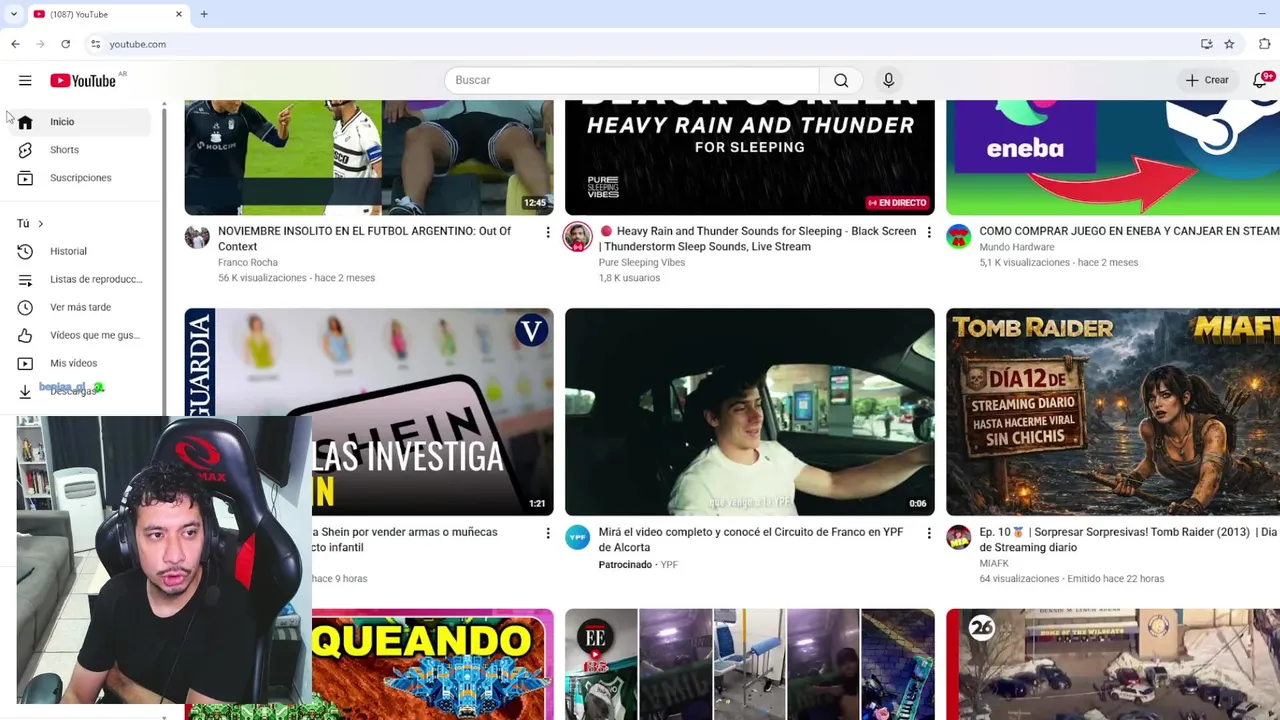Click MIAFK channel name
The width and height of the screenshot is (1280, 720).
(994, 563)
